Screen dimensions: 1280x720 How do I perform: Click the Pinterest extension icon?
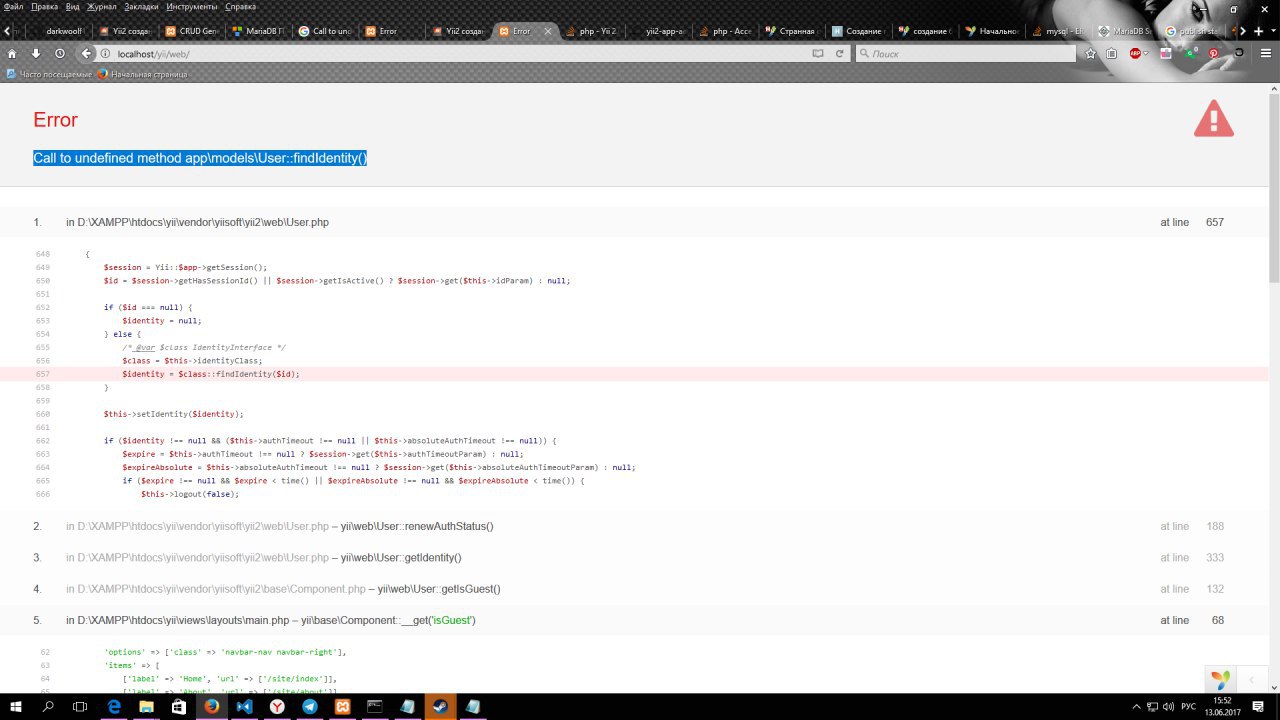click(1214, 53)
